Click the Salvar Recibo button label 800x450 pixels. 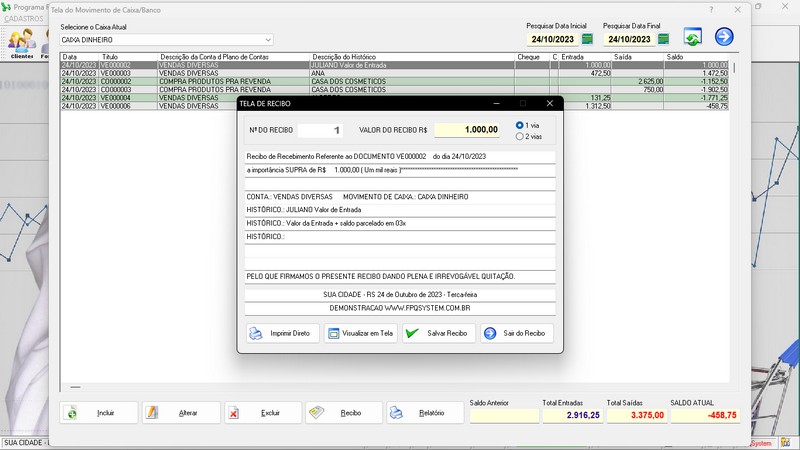447,333
